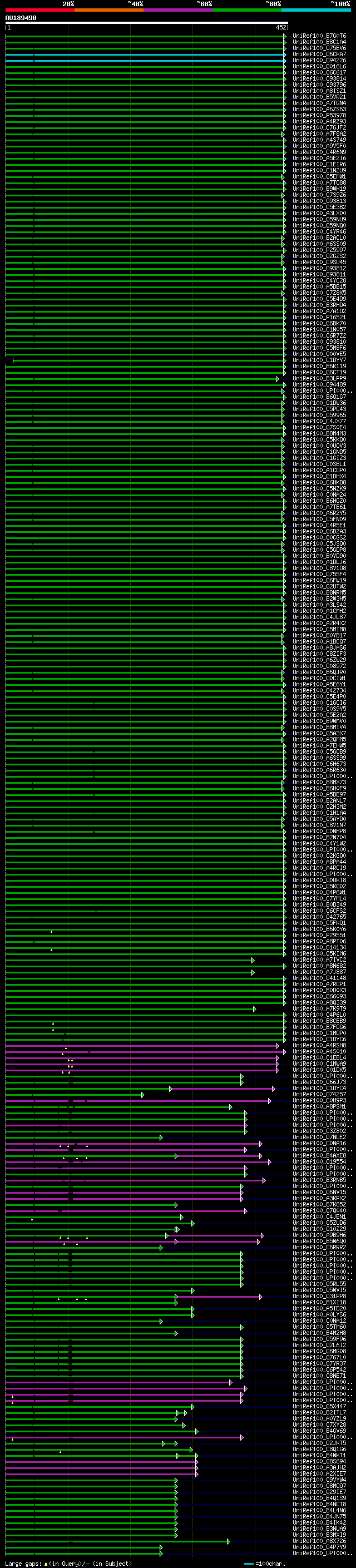Select the label UniRef100_Q5EMW1
This screenshot has width=356, height=1568.
tap(319, 176)
